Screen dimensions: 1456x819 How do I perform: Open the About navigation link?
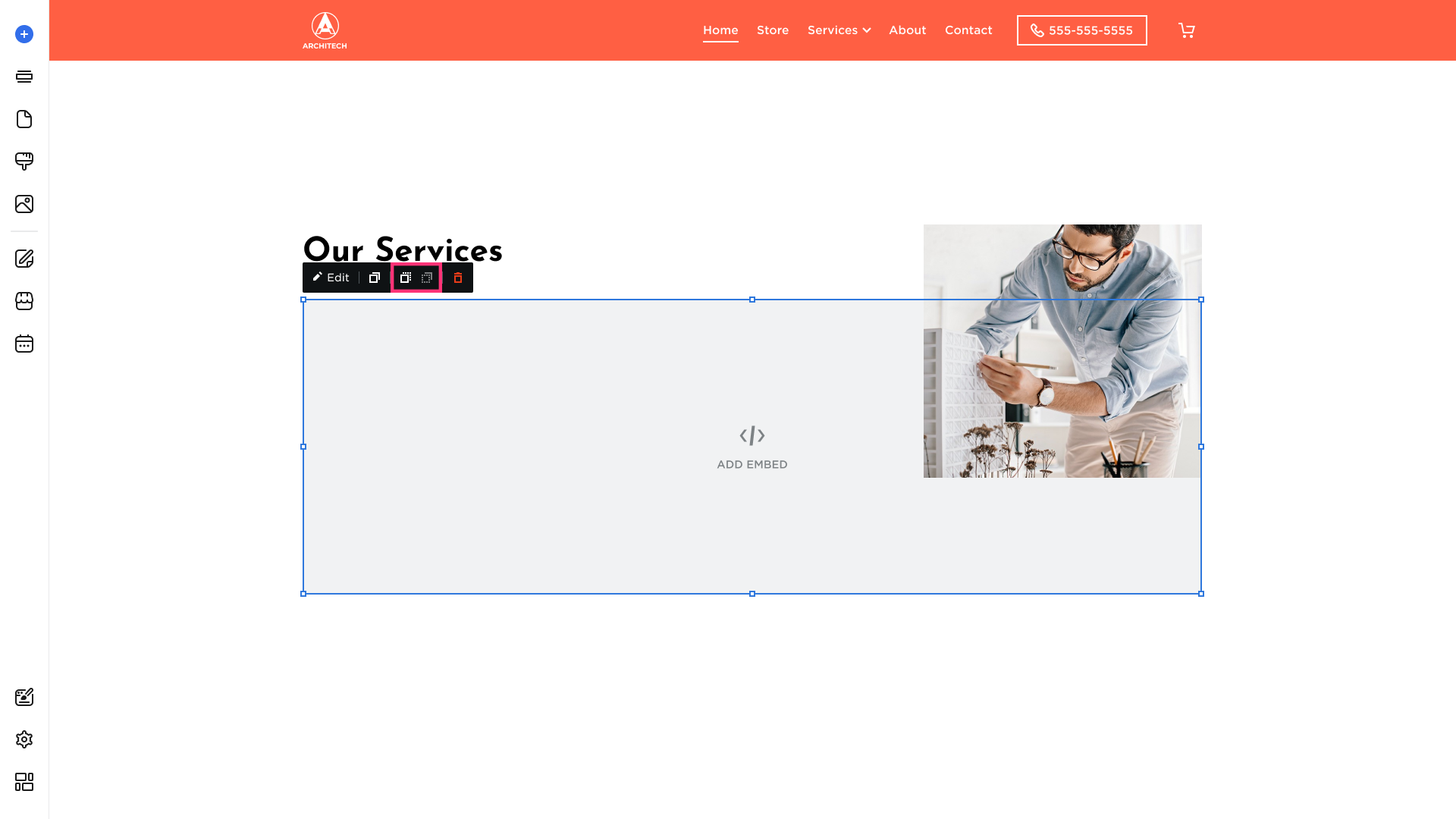click(x=907, y=30)
